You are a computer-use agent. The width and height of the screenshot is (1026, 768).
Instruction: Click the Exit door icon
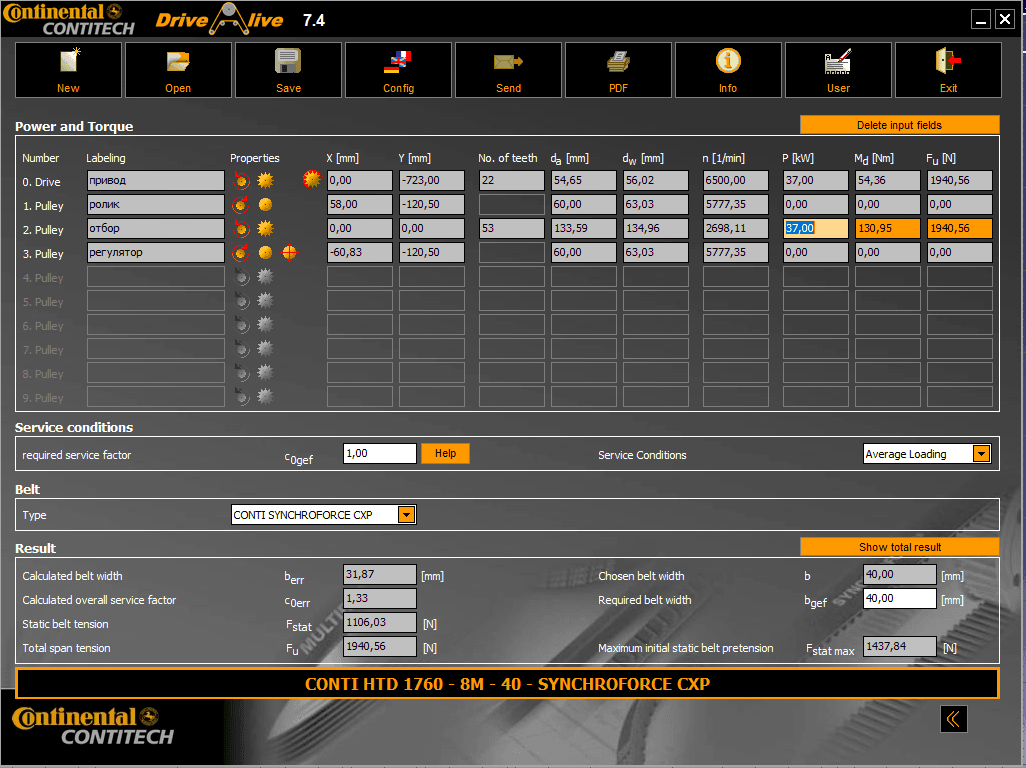948,69
